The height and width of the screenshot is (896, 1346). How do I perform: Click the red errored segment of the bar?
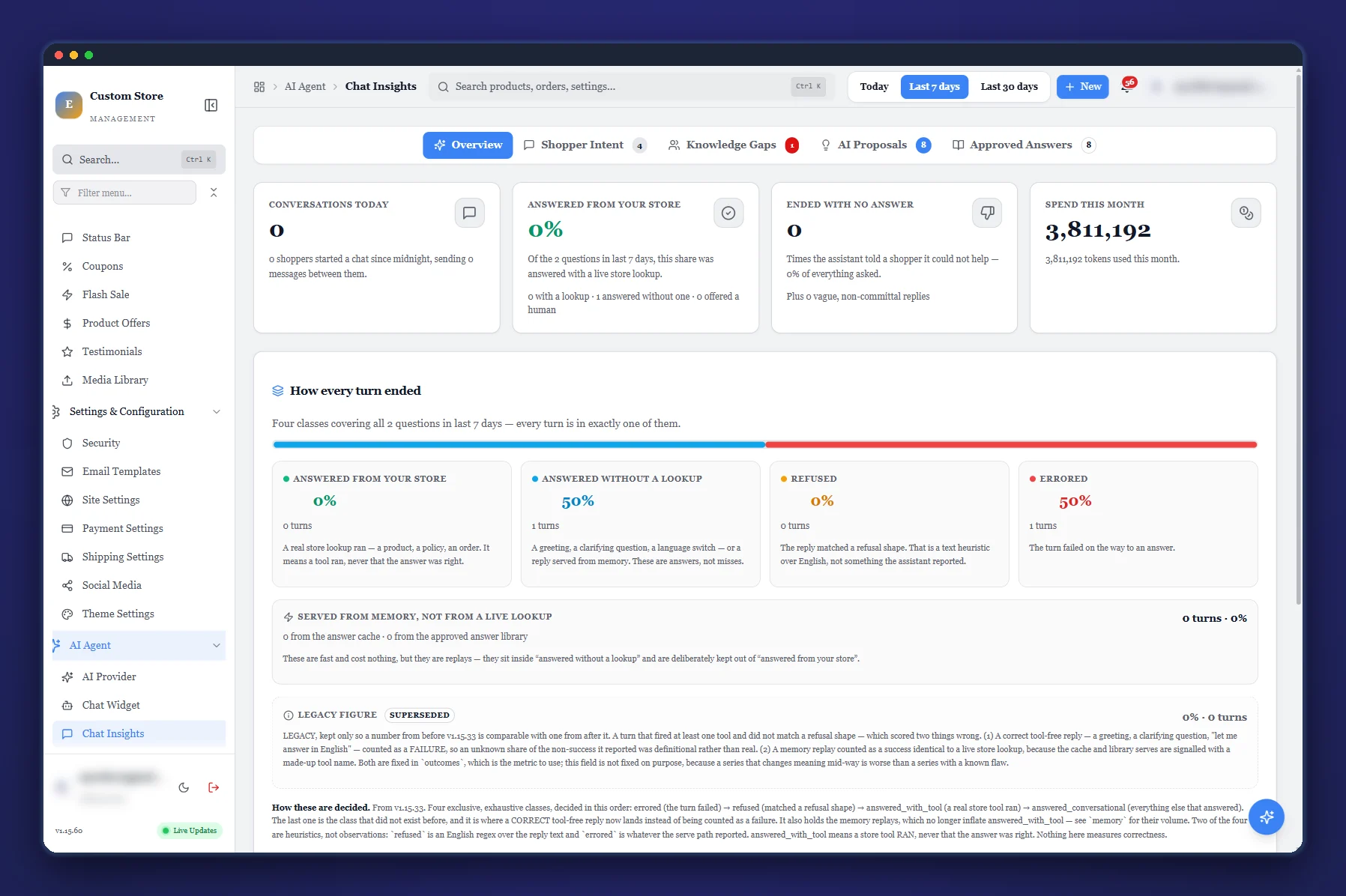[1011, 445]
